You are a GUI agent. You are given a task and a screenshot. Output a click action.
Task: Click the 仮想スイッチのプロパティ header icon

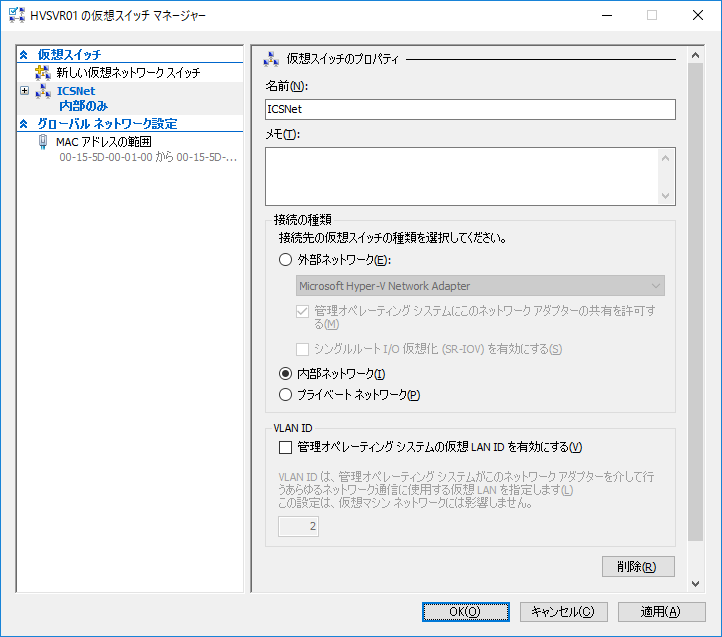(x=271, y=59)
